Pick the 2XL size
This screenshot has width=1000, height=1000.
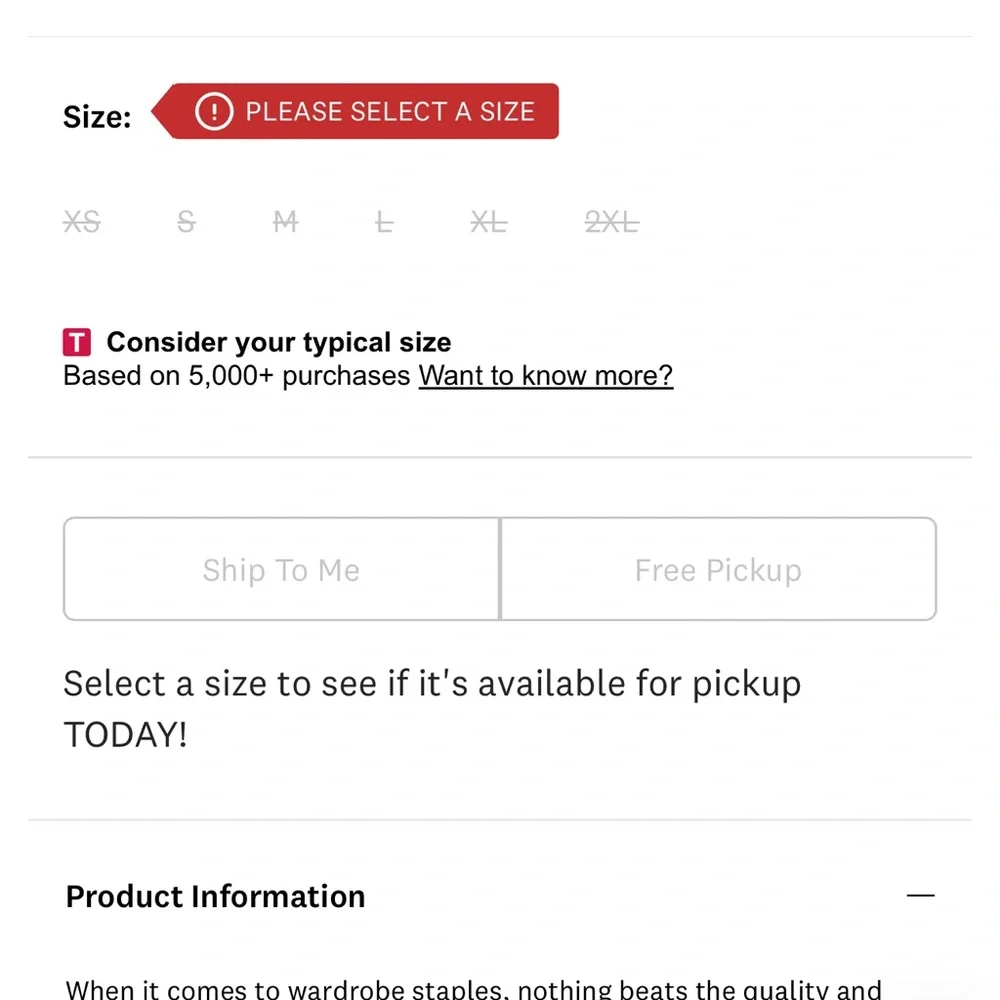612,222
